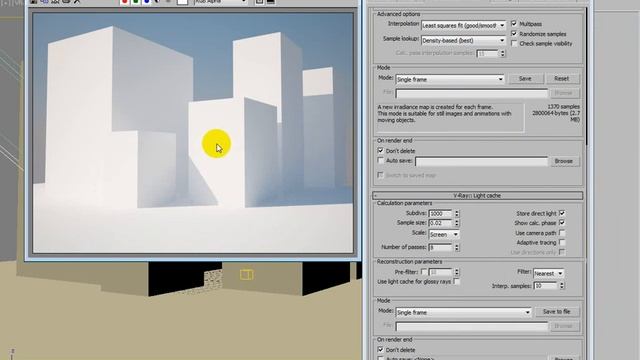Image resolution: width=640 pixels, height=360 pixels.
Task: Toggle the green channel button
Action: 136,2
